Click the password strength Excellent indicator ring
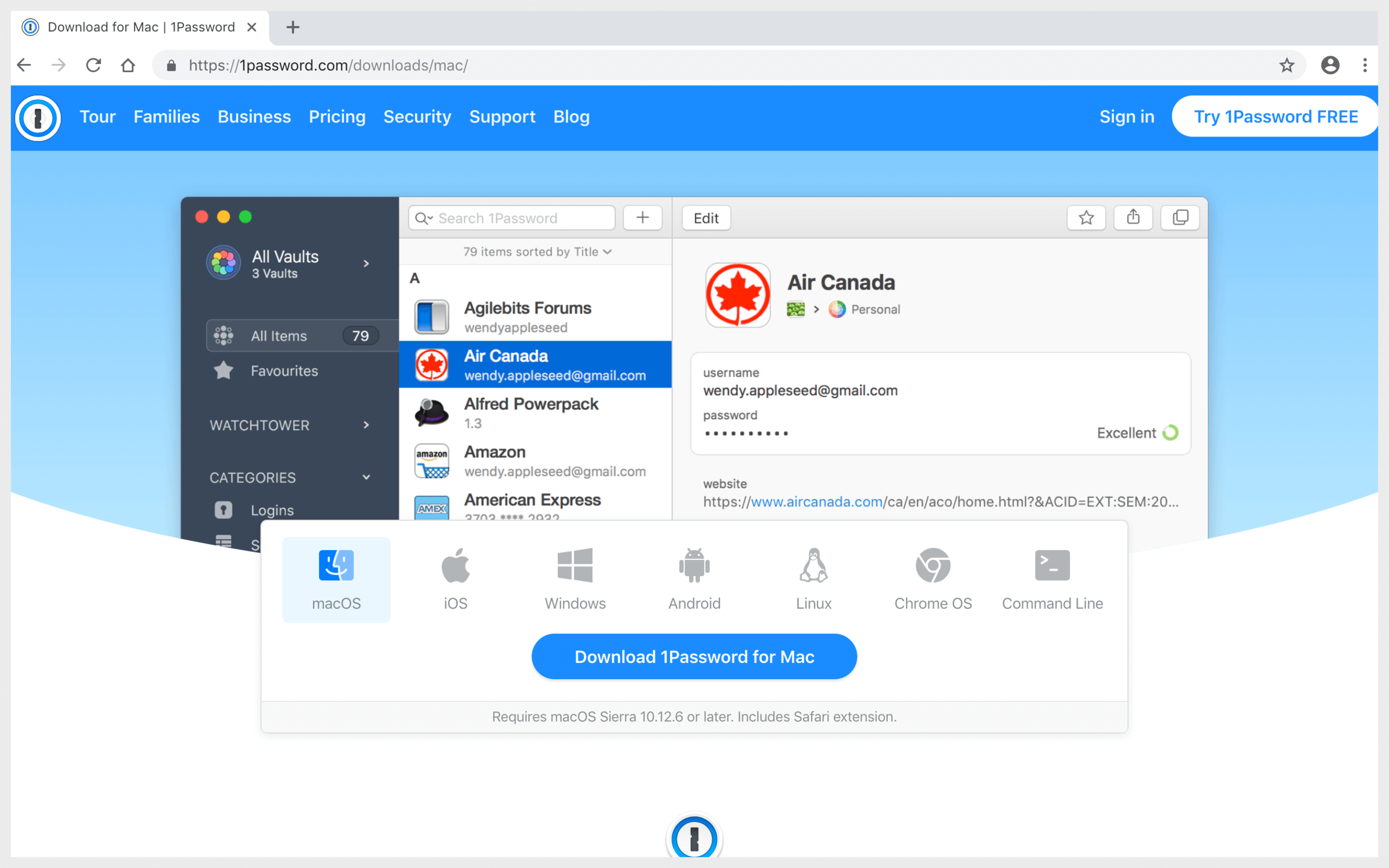 [1170, 433]
